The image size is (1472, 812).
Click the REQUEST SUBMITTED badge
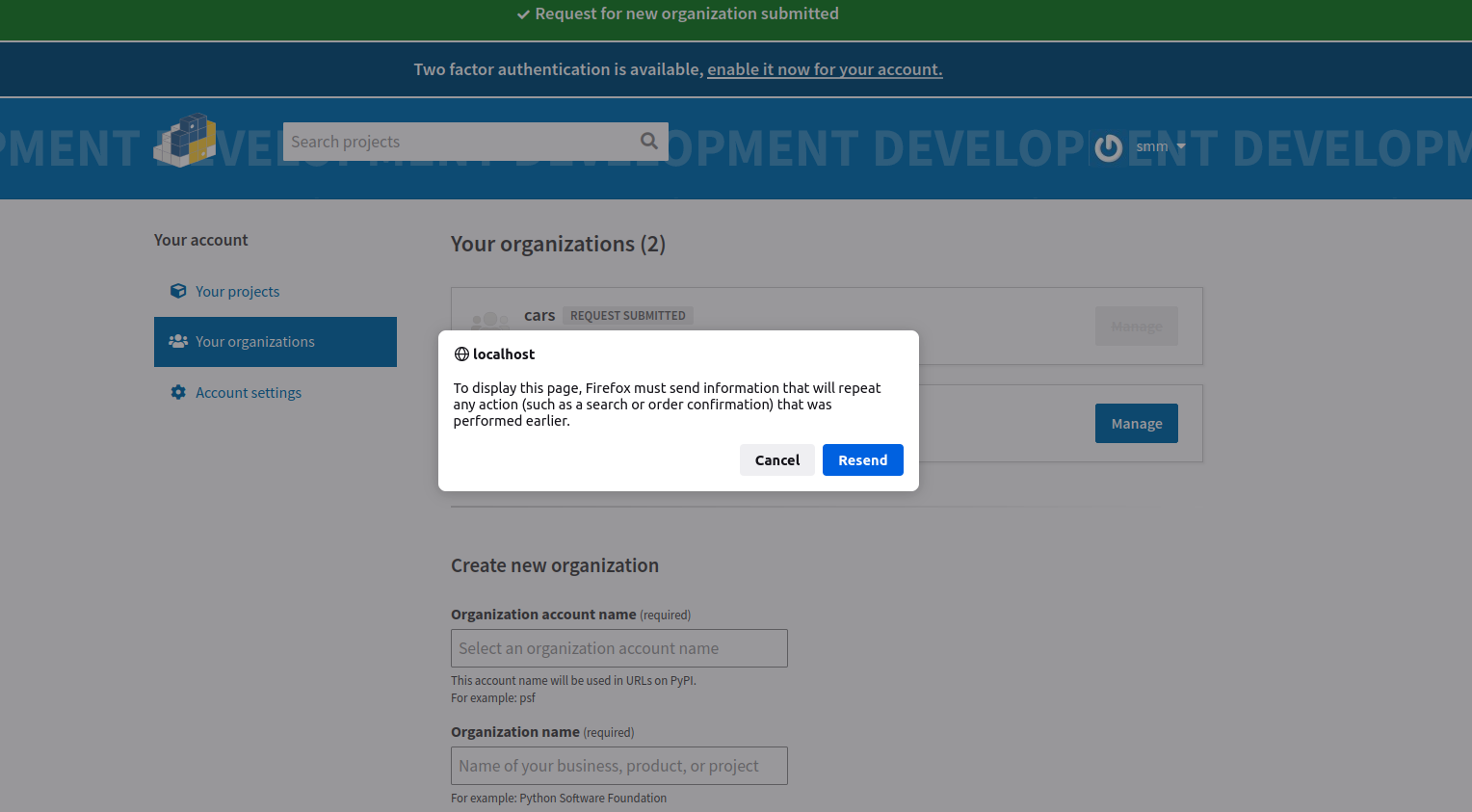(x=628, y=316)
